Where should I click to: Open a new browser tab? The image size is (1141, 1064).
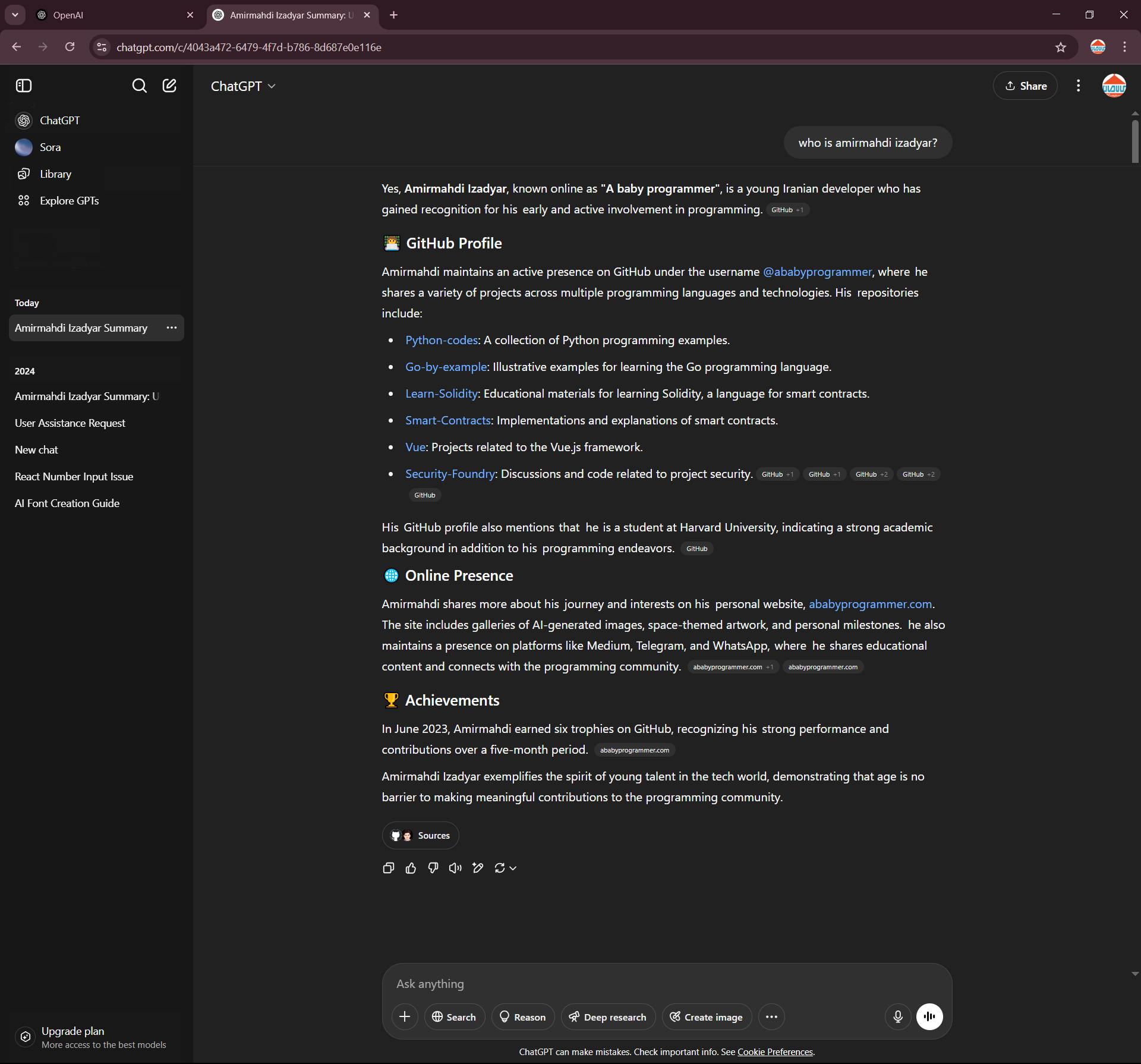[393, 15]
